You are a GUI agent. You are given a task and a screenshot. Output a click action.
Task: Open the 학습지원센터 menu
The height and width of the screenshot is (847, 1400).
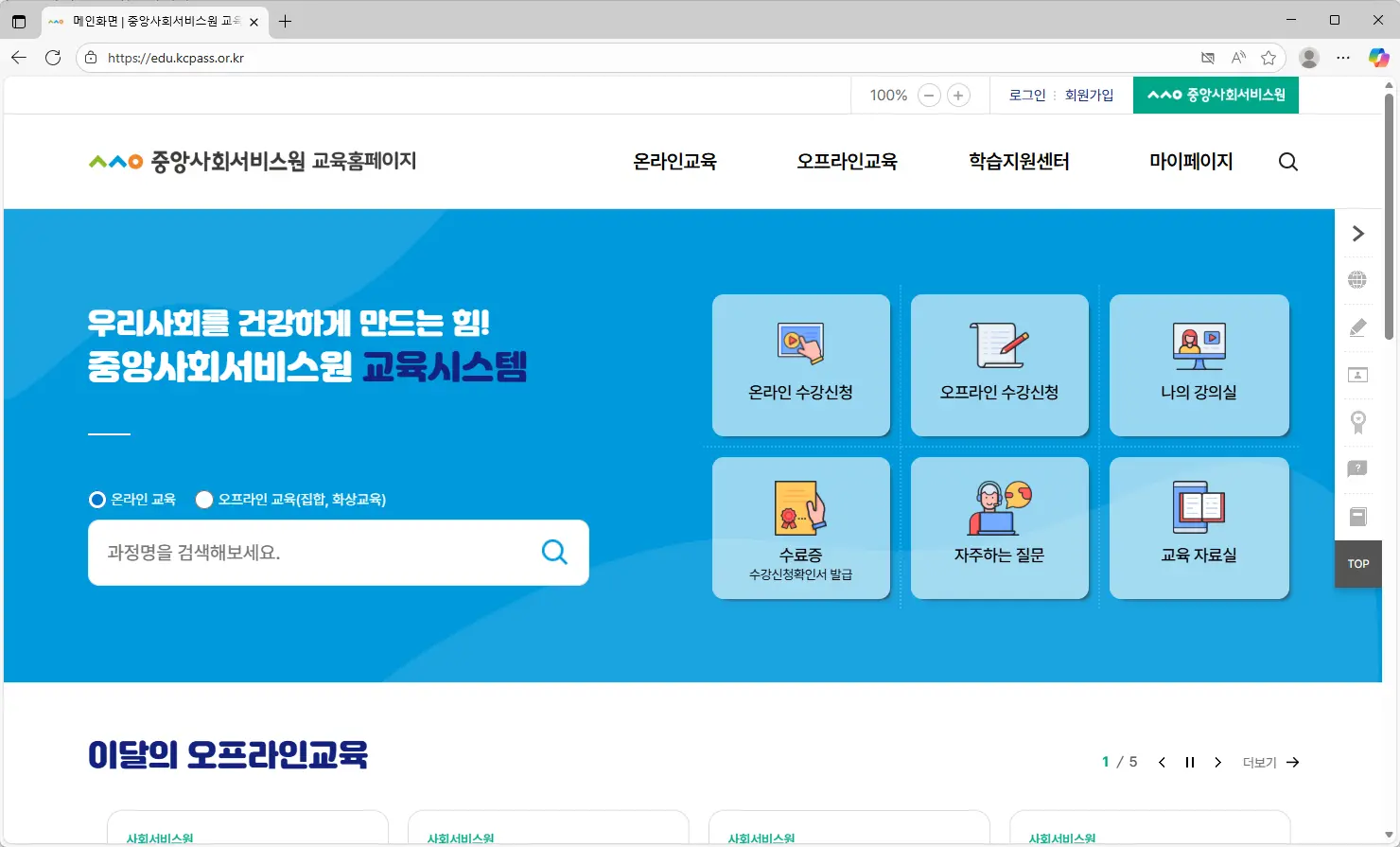[1019, 161]
